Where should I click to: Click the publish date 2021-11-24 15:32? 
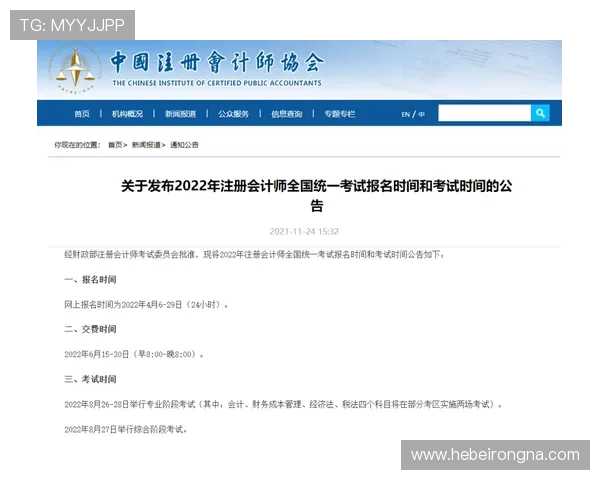click(304, 231)
